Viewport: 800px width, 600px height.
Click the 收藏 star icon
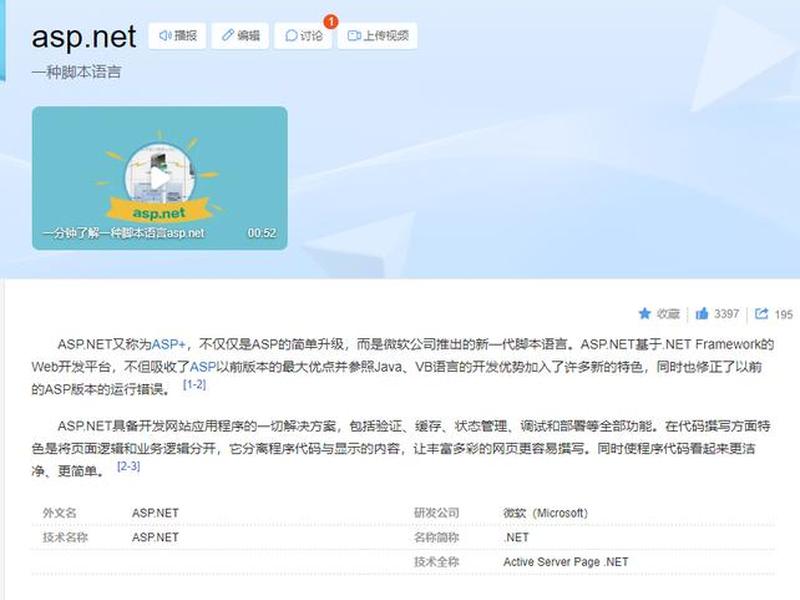(645, 313)
